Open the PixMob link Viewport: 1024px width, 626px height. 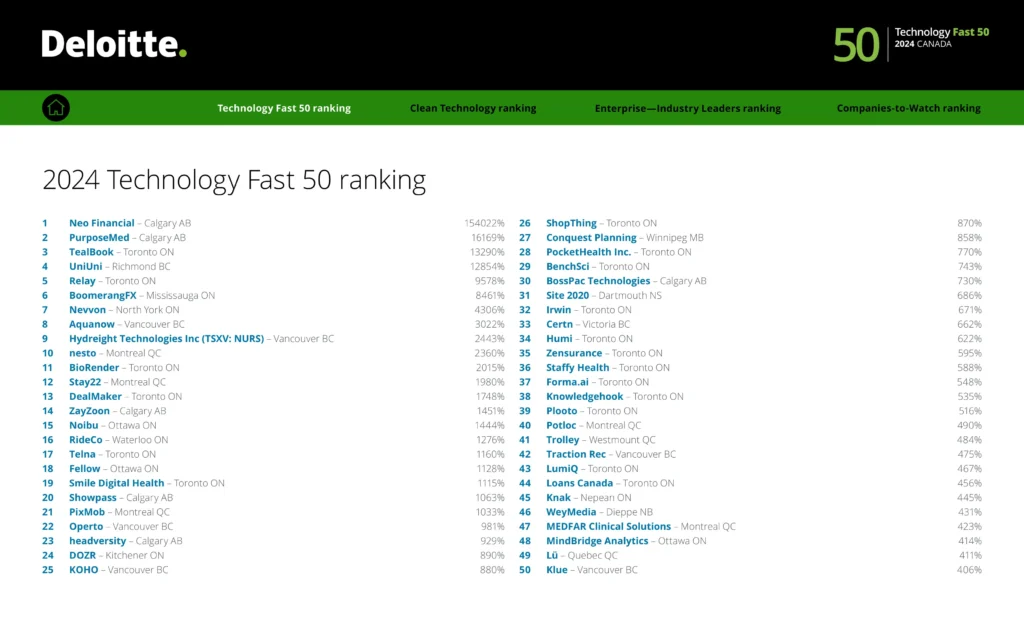(x=87, y=512)
